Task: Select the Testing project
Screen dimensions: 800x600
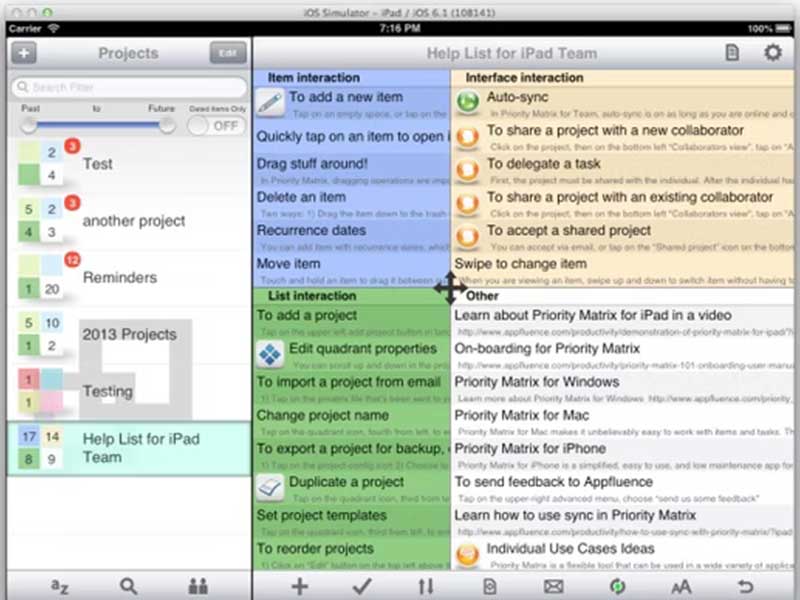Action: tap(129, 391)
